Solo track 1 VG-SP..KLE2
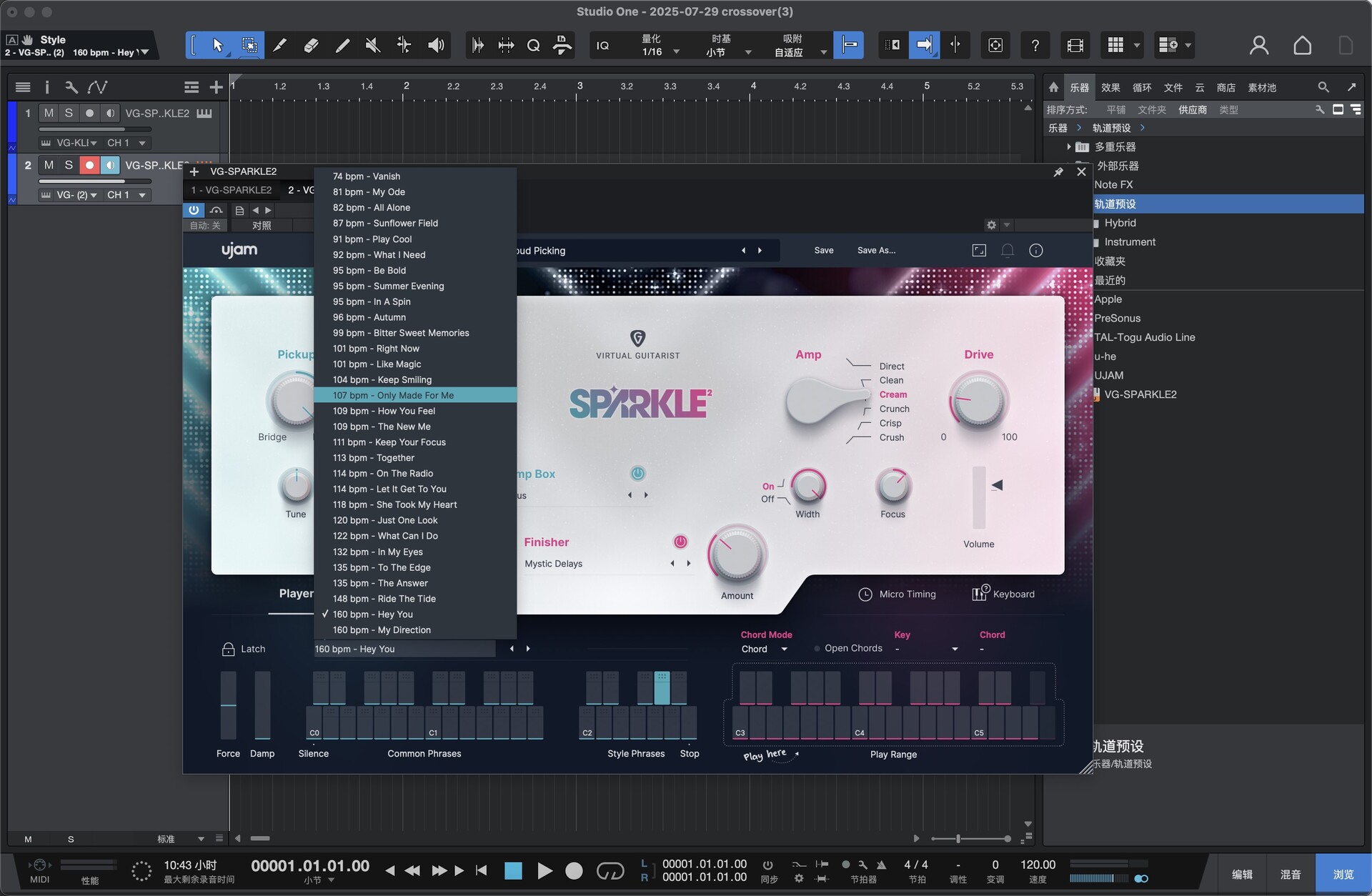The image size is (1372, 896). (69, 113)
